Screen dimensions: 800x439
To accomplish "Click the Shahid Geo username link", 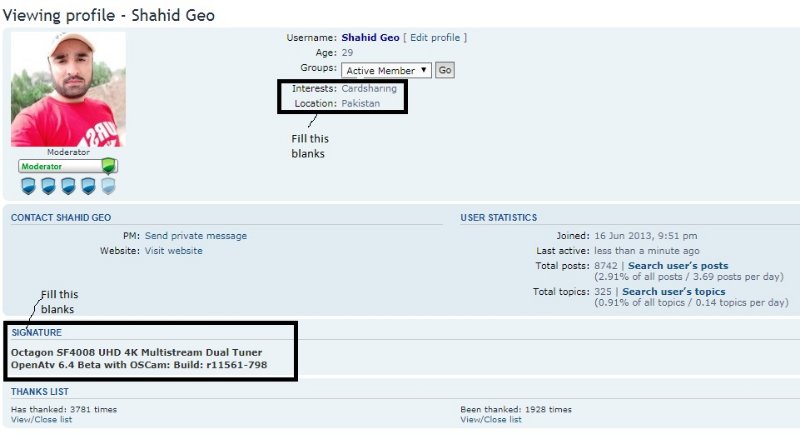I will pyautogui.click(x=370, y=38).
